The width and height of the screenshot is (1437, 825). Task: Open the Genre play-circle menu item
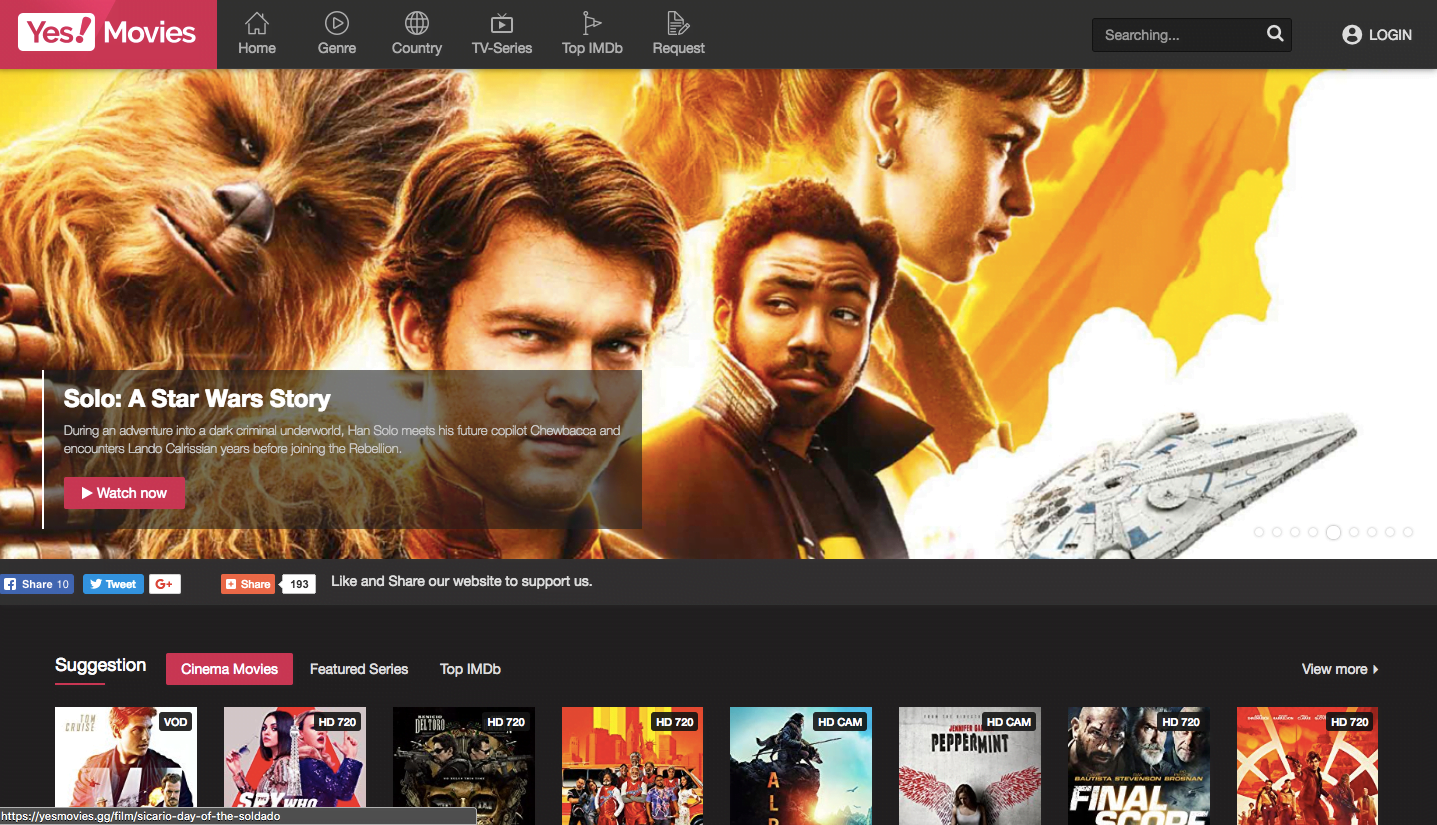(x=337, y=34)
